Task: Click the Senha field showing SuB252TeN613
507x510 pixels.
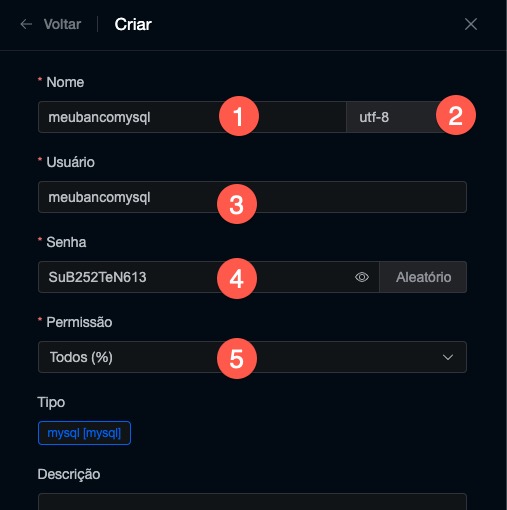Action: click(208, 277)
